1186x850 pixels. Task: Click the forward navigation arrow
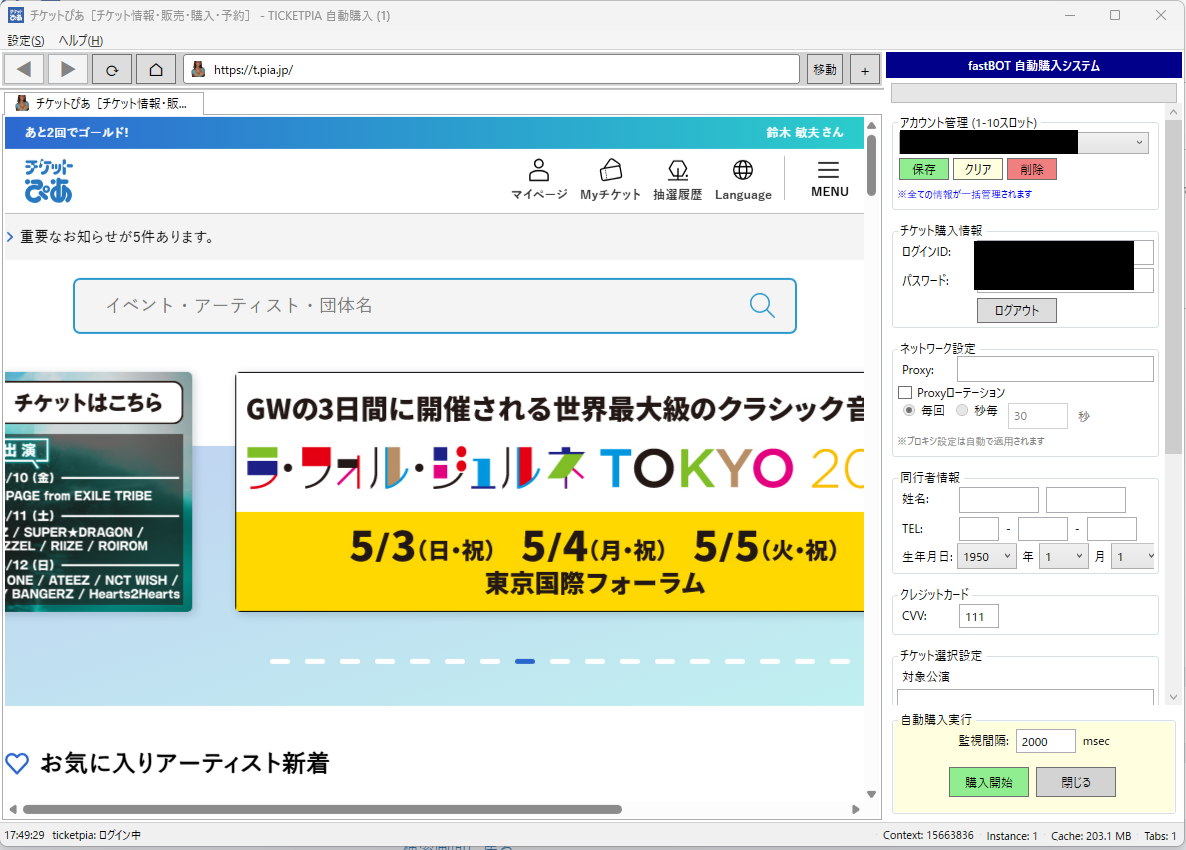point(68,69)
